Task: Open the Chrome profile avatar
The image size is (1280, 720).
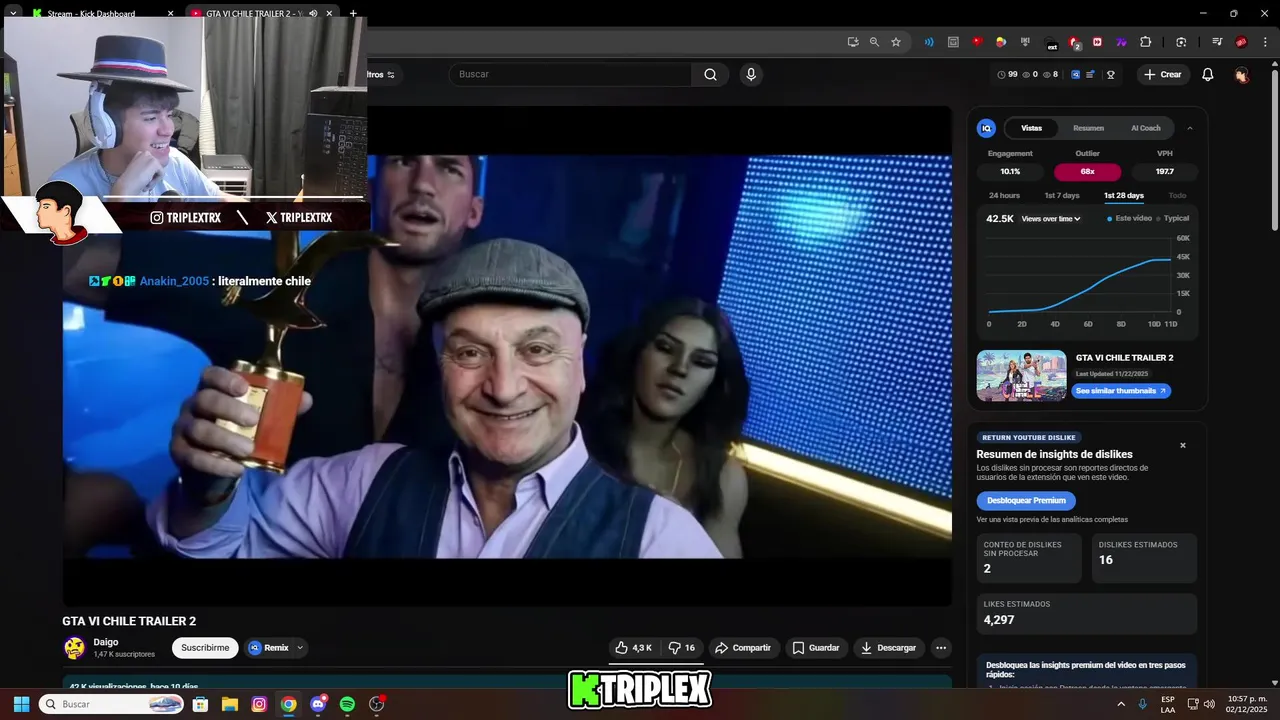Action: [1241, 42]
